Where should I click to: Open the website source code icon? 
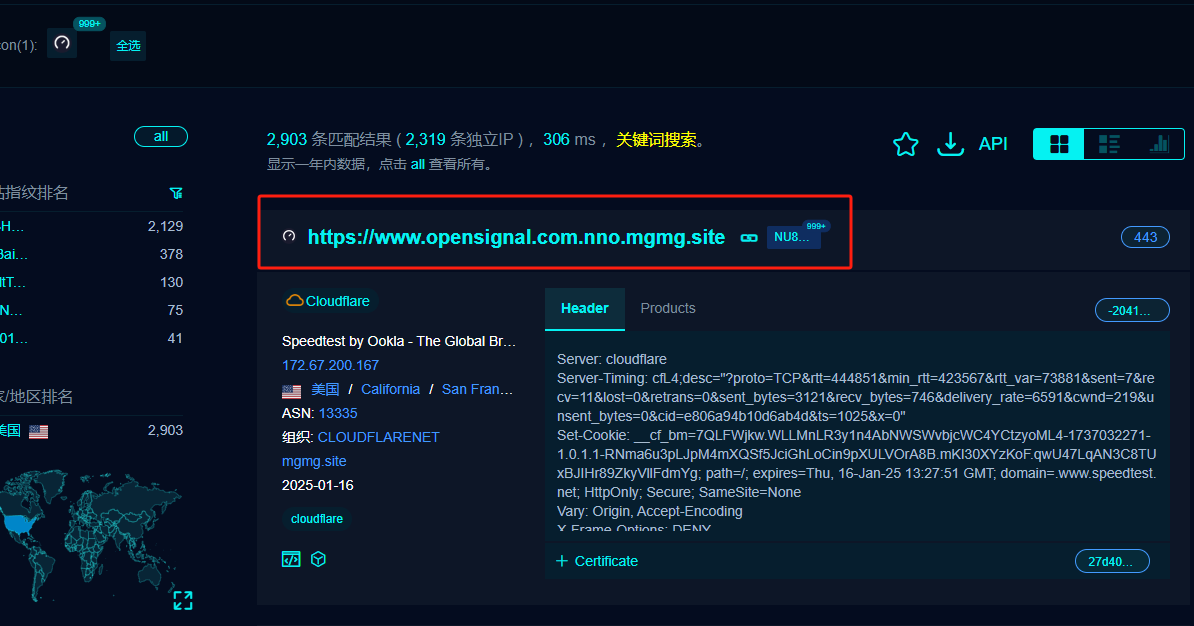point(291,560)
